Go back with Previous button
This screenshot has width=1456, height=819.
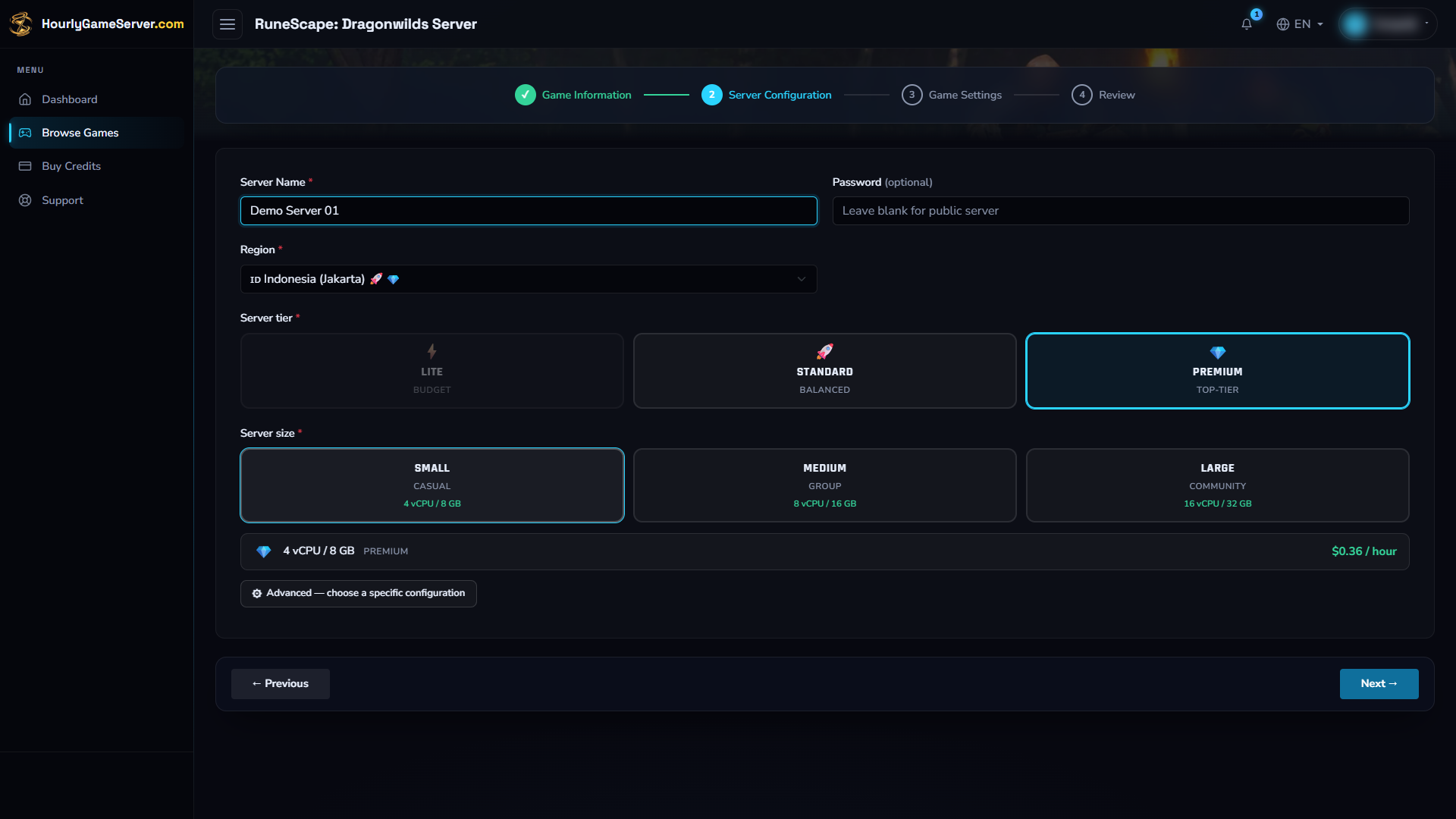click(x=281, y=684)
